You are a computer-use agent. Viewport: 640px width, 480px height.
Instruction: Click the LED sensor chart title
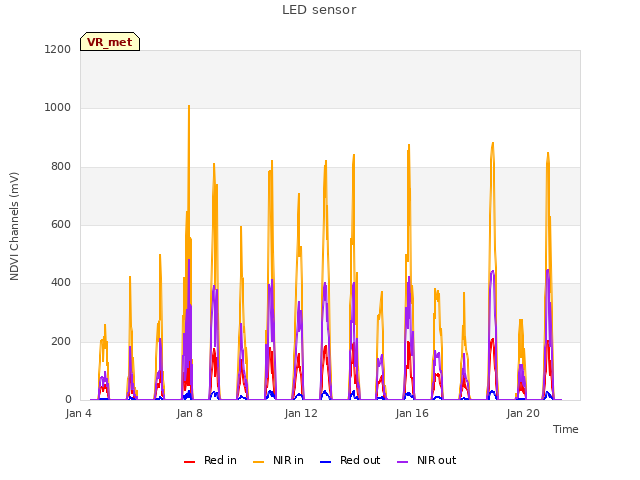[x=319, y=10]
